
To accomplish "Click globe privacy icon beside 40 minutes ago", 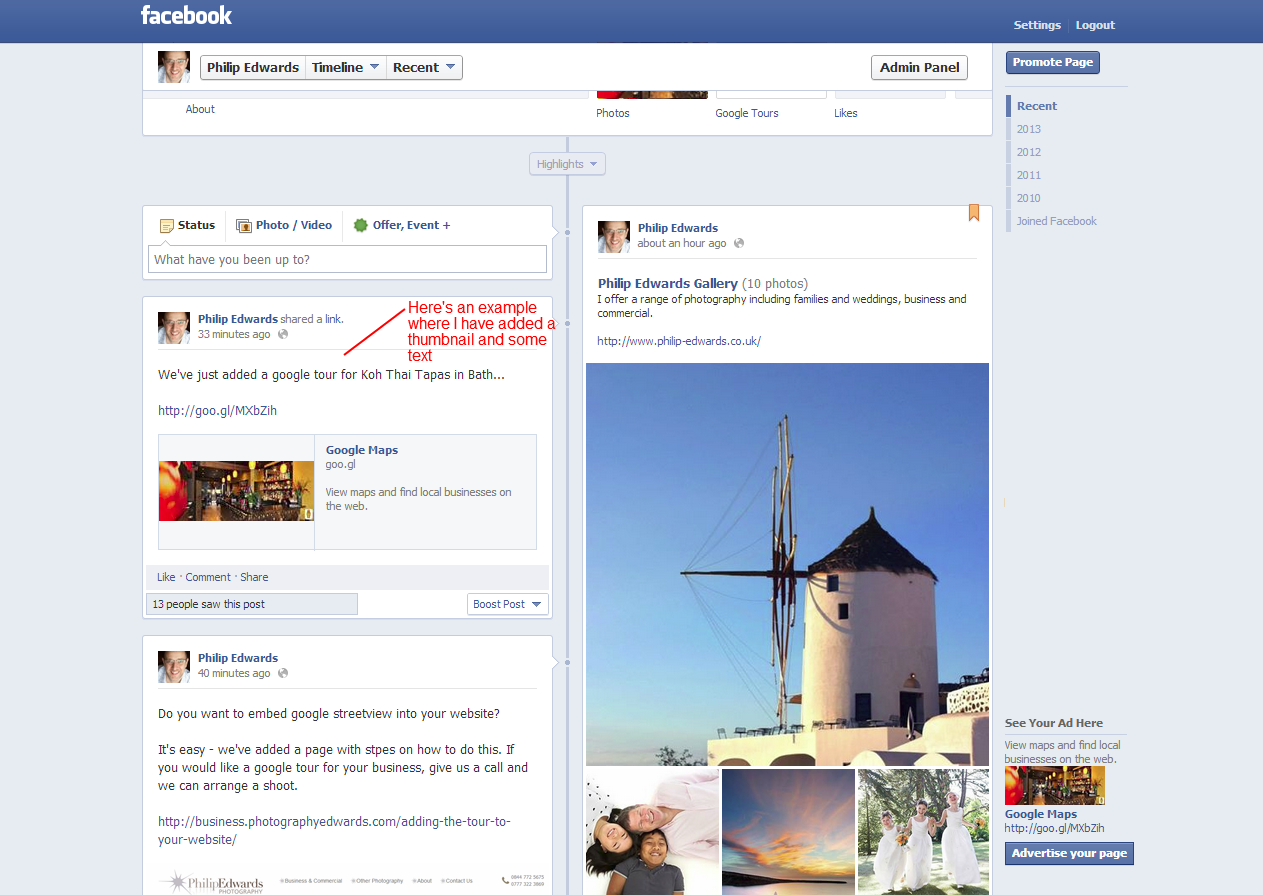I will pos(283,673).
